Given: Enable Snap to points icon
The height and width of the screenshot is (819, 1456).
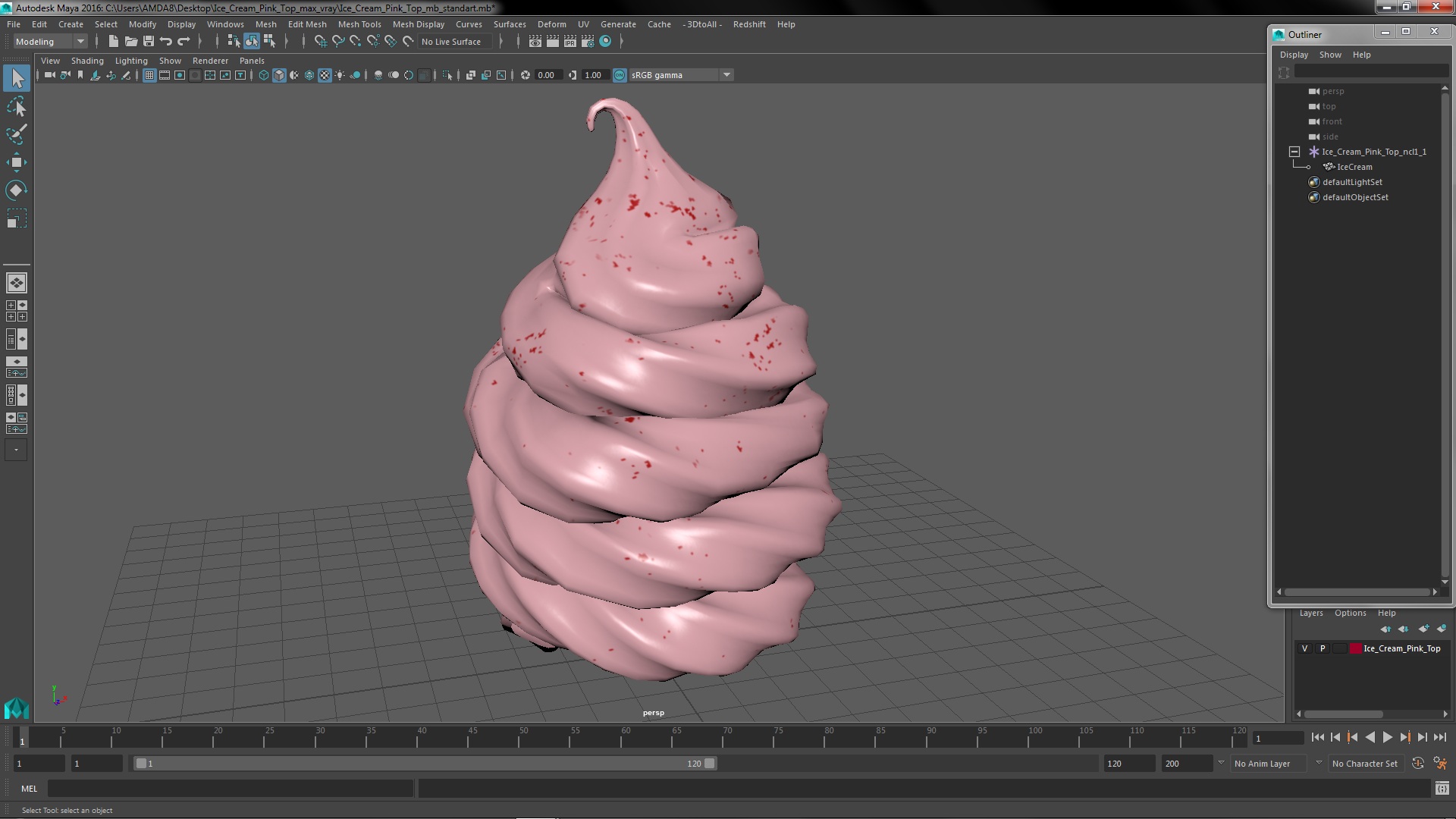Looking at the screenshot, I should 356,42.
